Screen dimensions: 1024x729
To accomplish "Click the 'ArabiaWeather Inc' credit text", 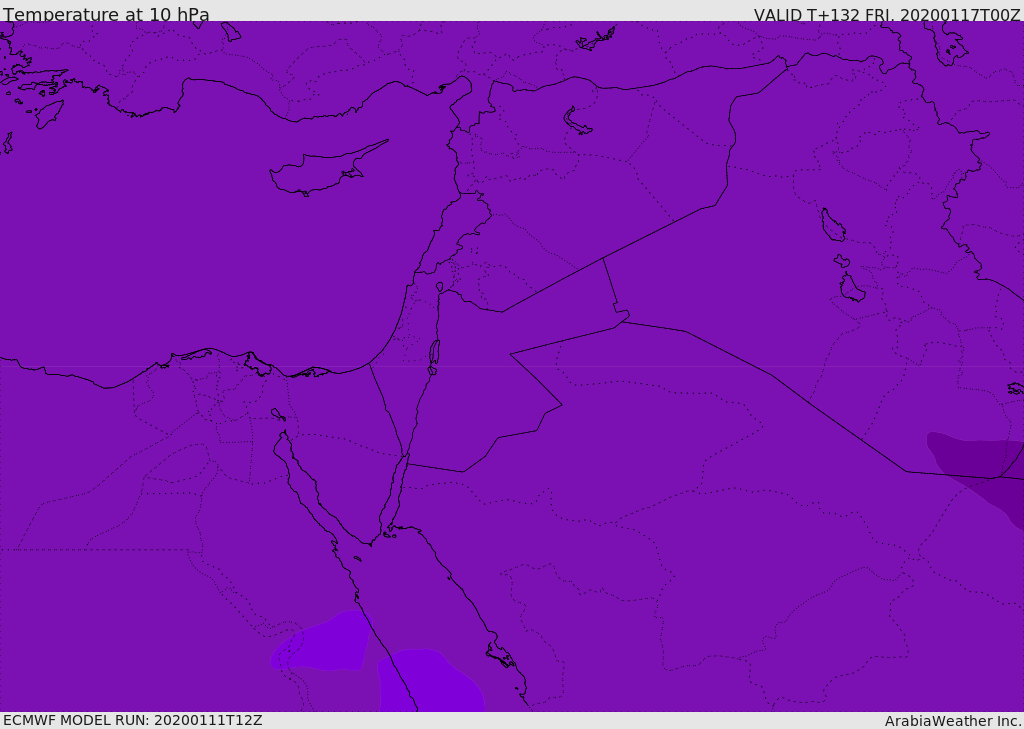I will [x=952, y=721].
